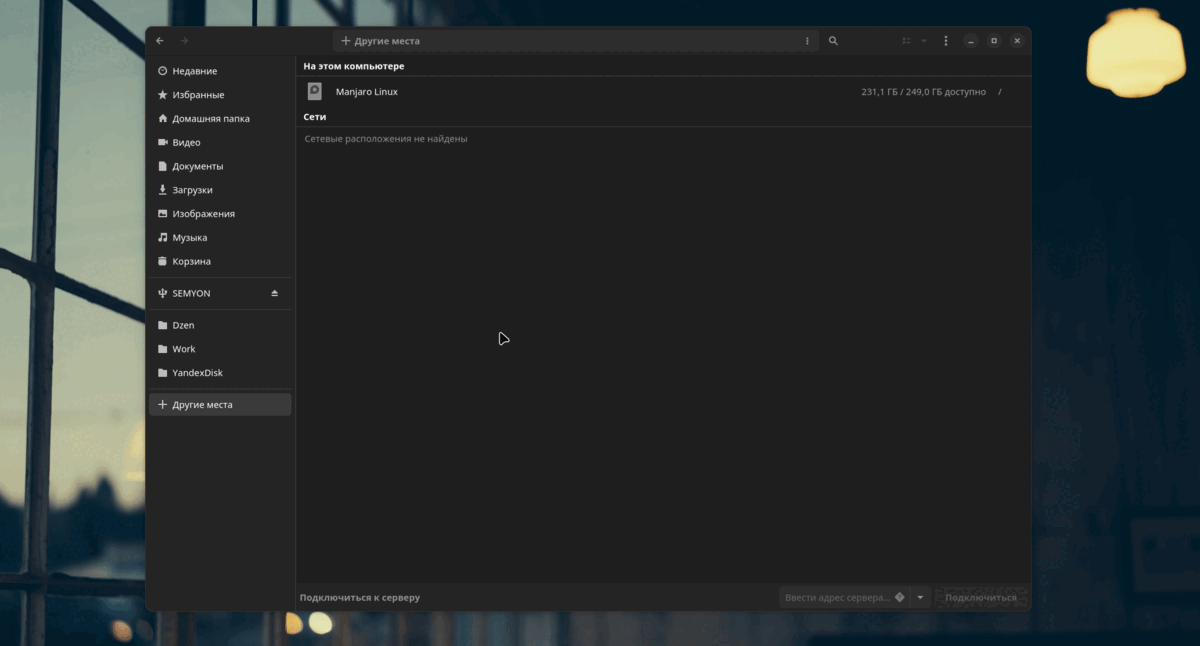Open Избранные in the sidebar

[x=198, y=95]
